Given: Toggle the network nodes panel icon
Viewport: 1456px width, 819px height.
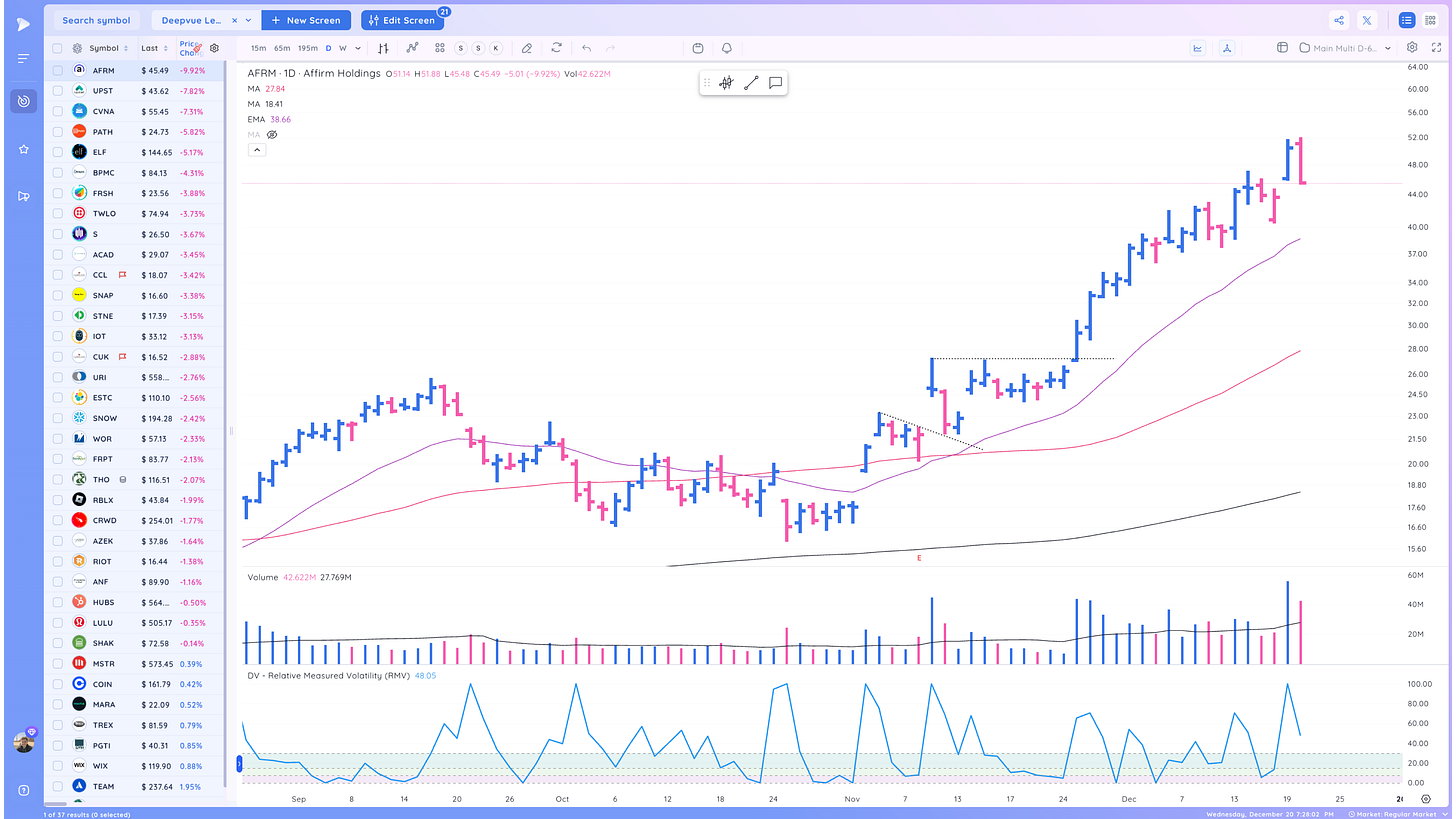Looking at the screenshot, I should click(x=1227, y=48).
